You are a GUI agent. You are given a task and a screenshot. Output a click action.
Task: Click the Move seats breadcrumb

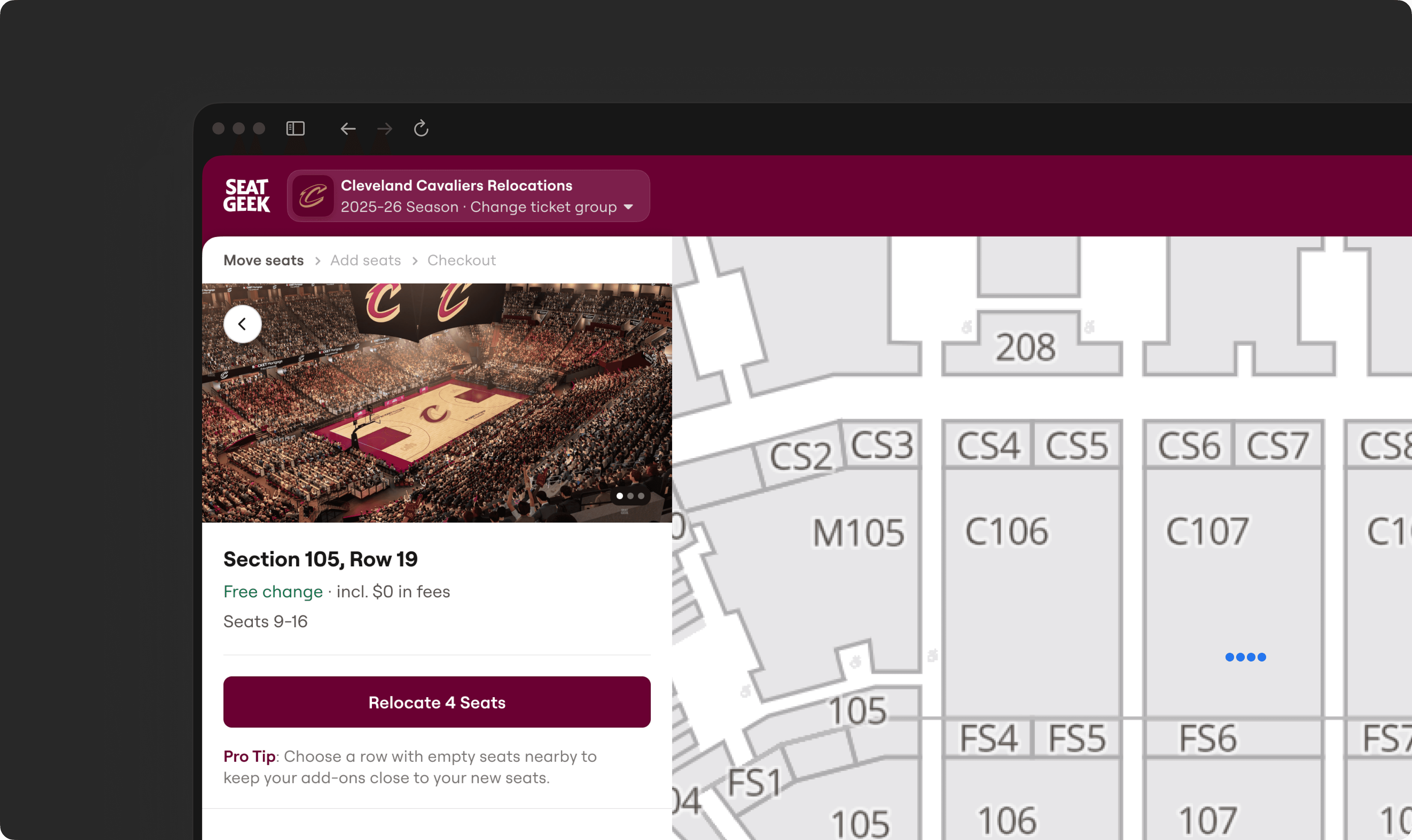point(263,260)
